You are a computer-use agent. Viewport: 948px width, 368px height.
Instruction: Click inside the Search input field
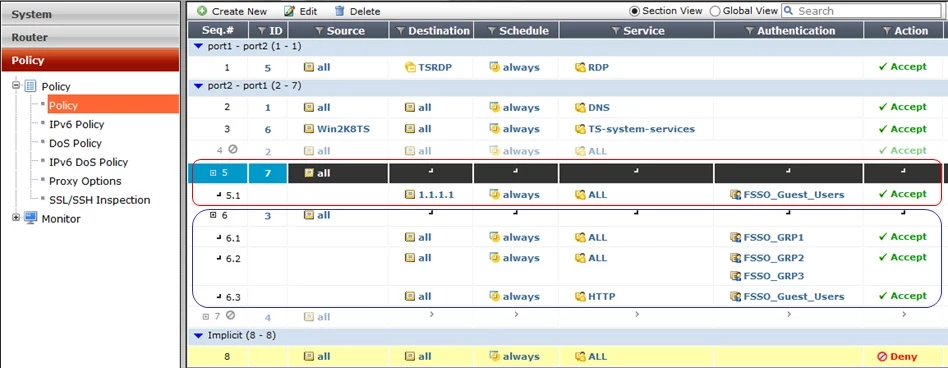(868, 11)
